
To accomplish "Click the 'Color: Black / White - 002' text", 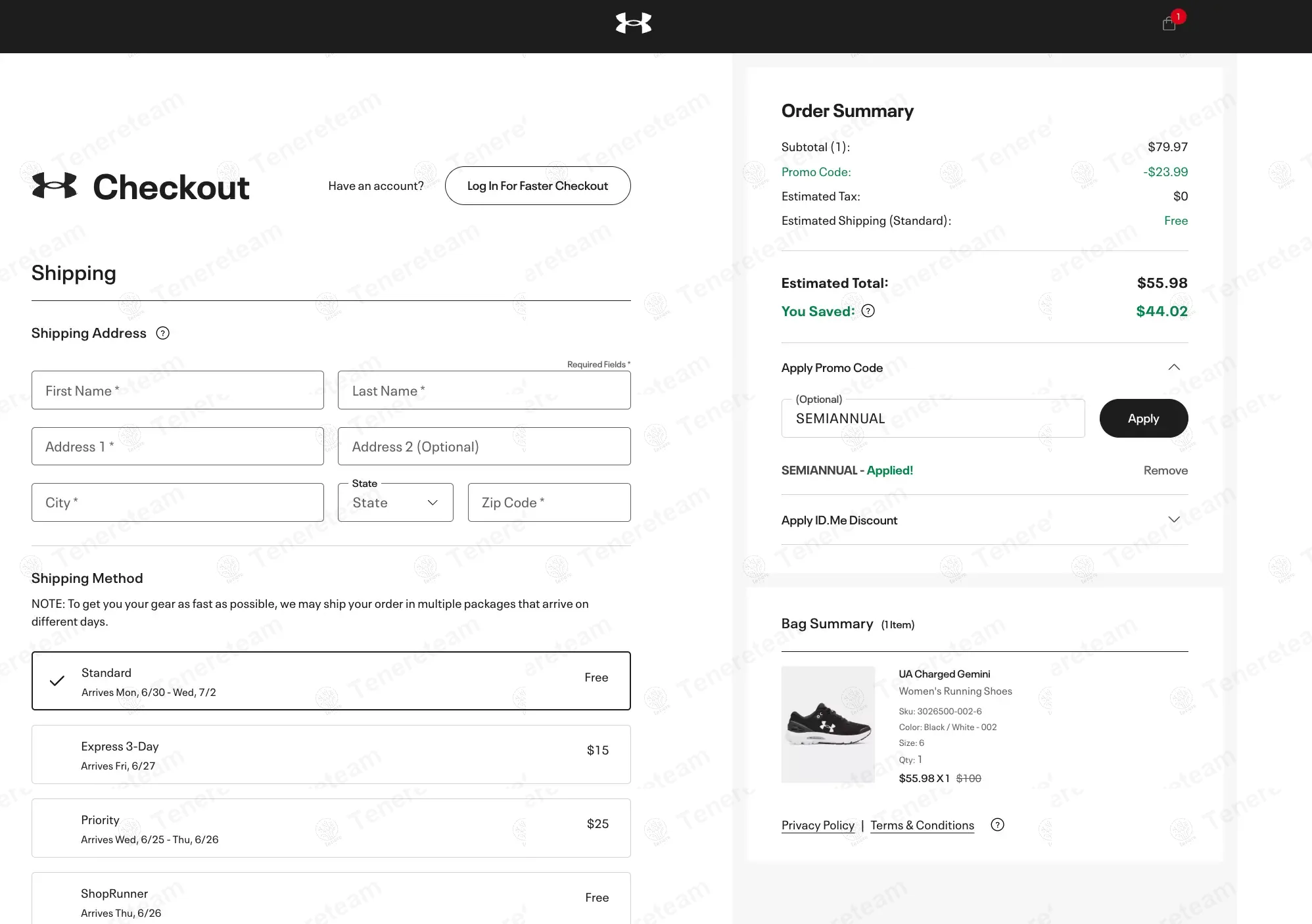I will (948, 728).
